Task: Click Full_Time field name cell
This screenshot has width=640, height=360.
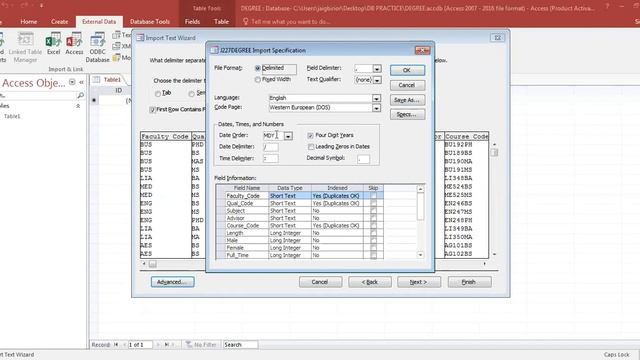Action: coord(247,255)
